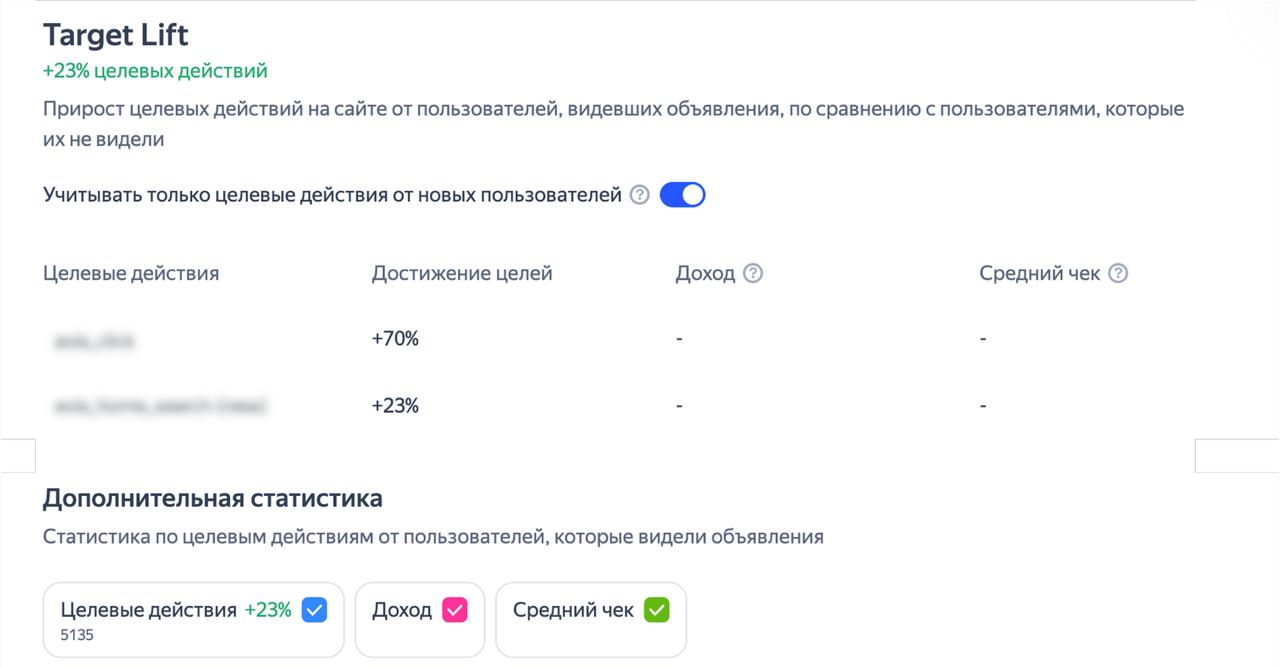Click the Средний чек column header text
This screenshot has width=1280, height=667.
click(1039, 273)
